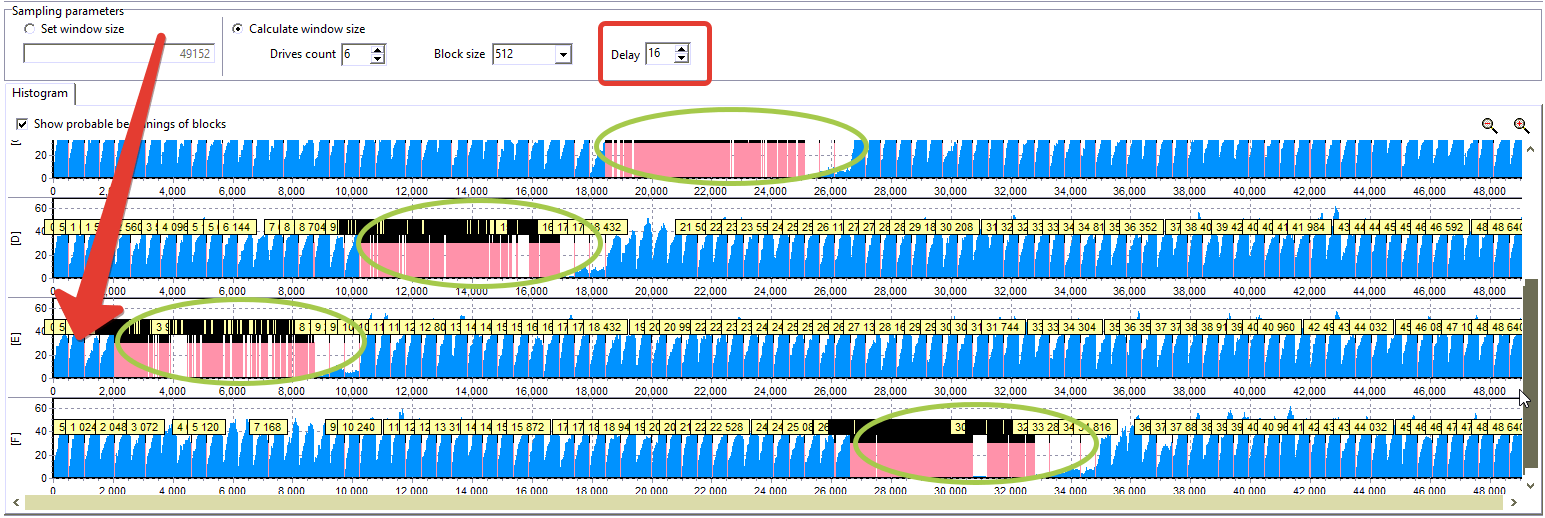Viewport: 1545px width, 518px height.
Task: Select Calculate window size radio option
Action: tap(238, 29)
